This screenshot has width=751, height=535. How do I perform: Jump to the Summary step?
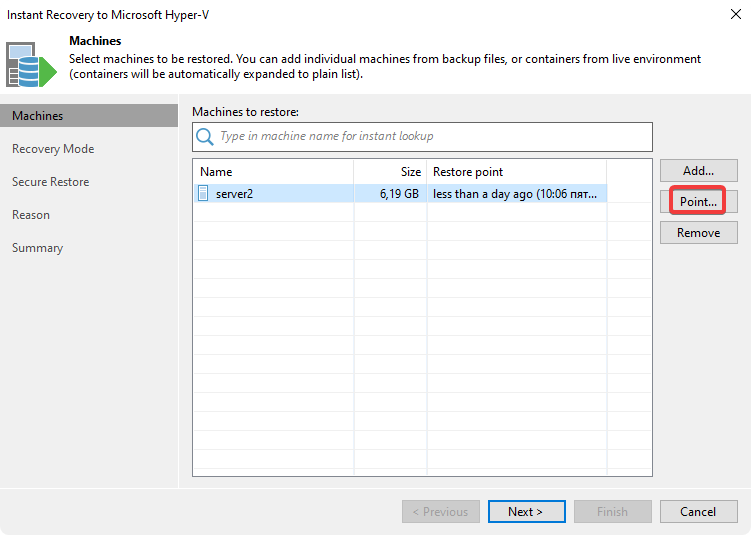[x=37, y=248]
